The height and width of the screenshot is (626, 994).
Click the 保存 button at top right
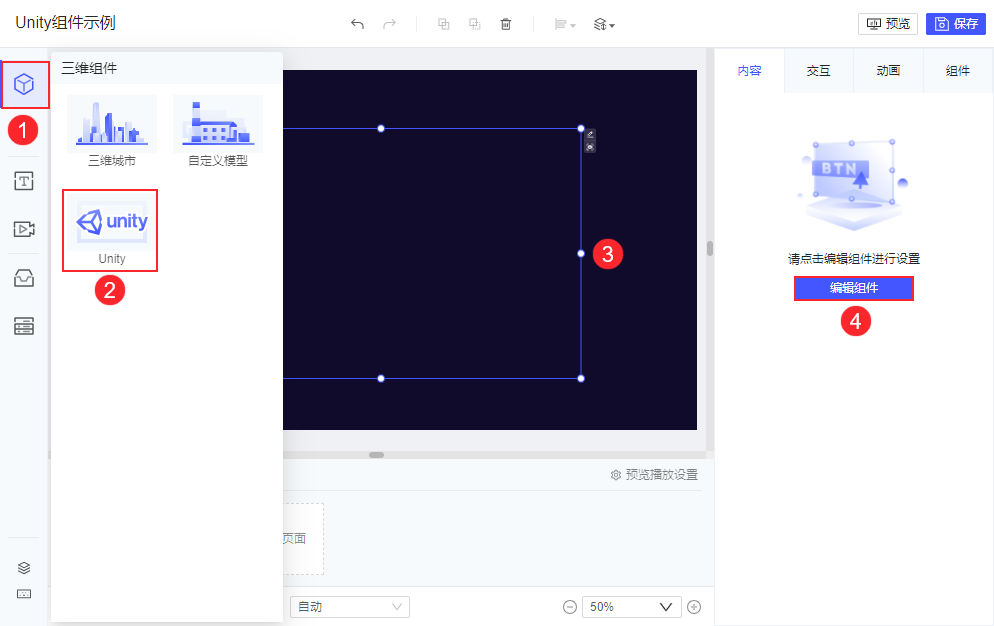(956, 23)
